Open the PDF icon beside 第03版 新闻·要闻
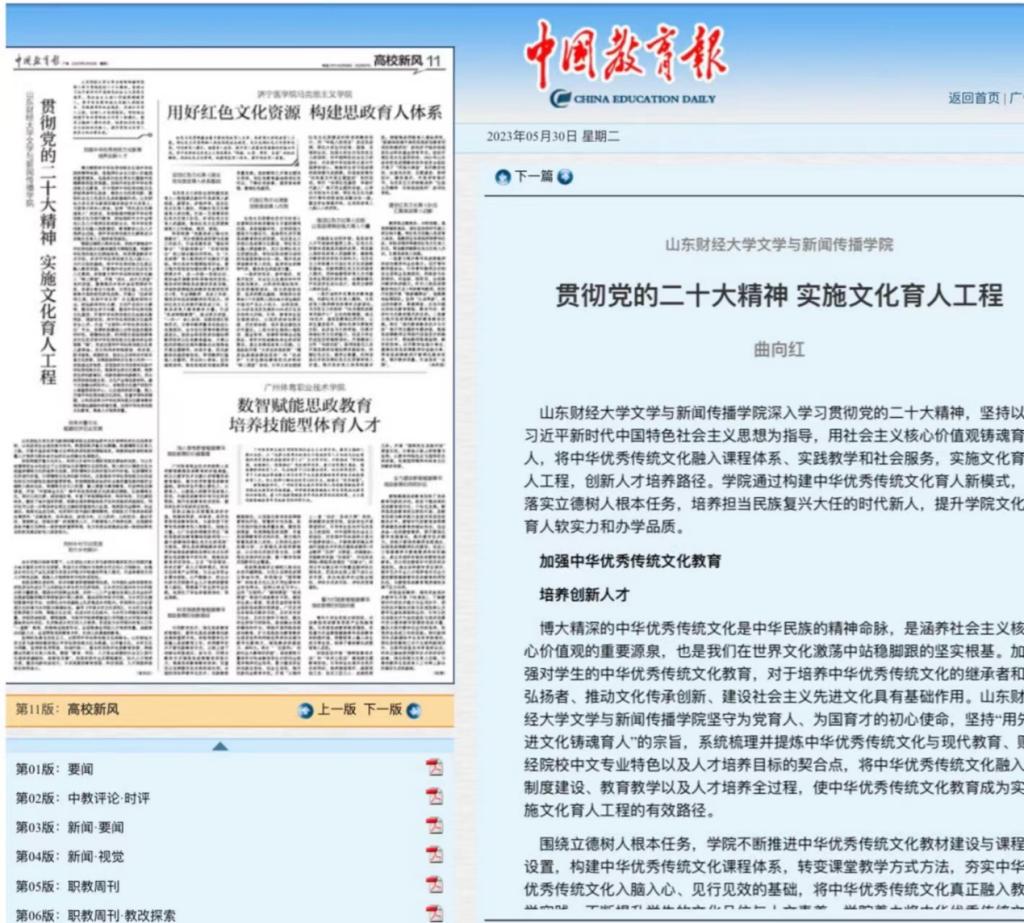The height and width of the screenshot is (923, 1024). click(434, 826)
